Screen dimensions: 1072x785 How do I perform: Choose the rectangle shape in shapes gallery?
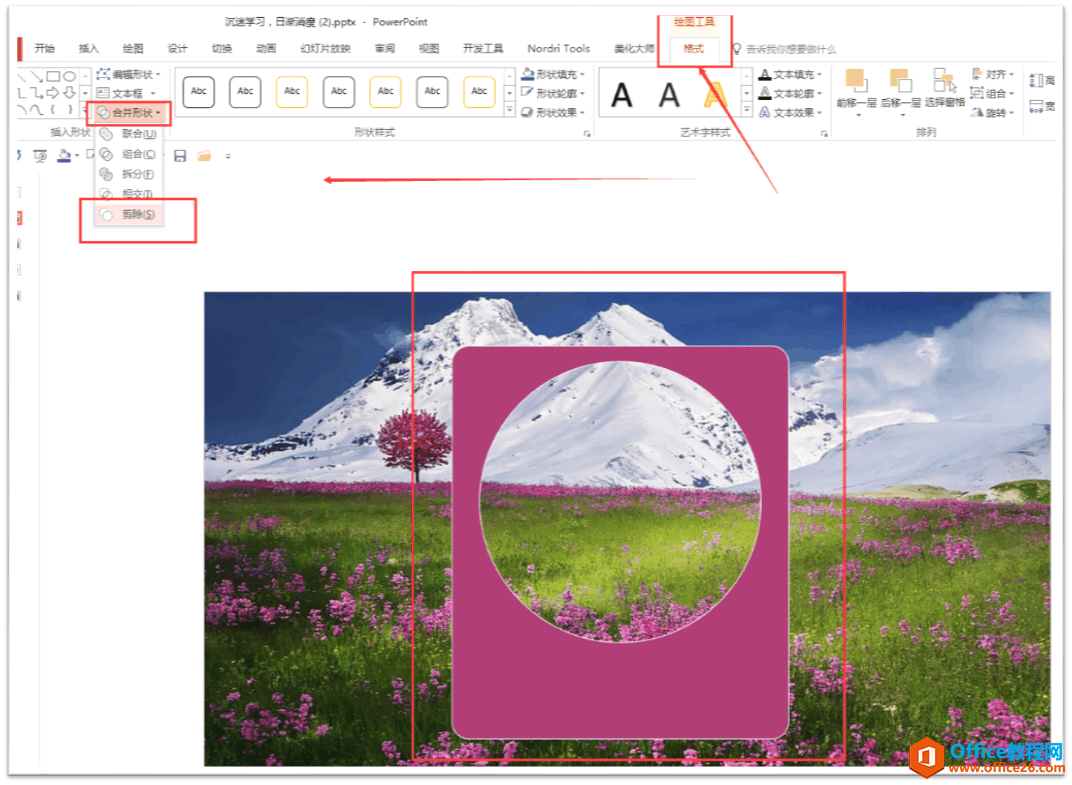(x=53, y=76)
